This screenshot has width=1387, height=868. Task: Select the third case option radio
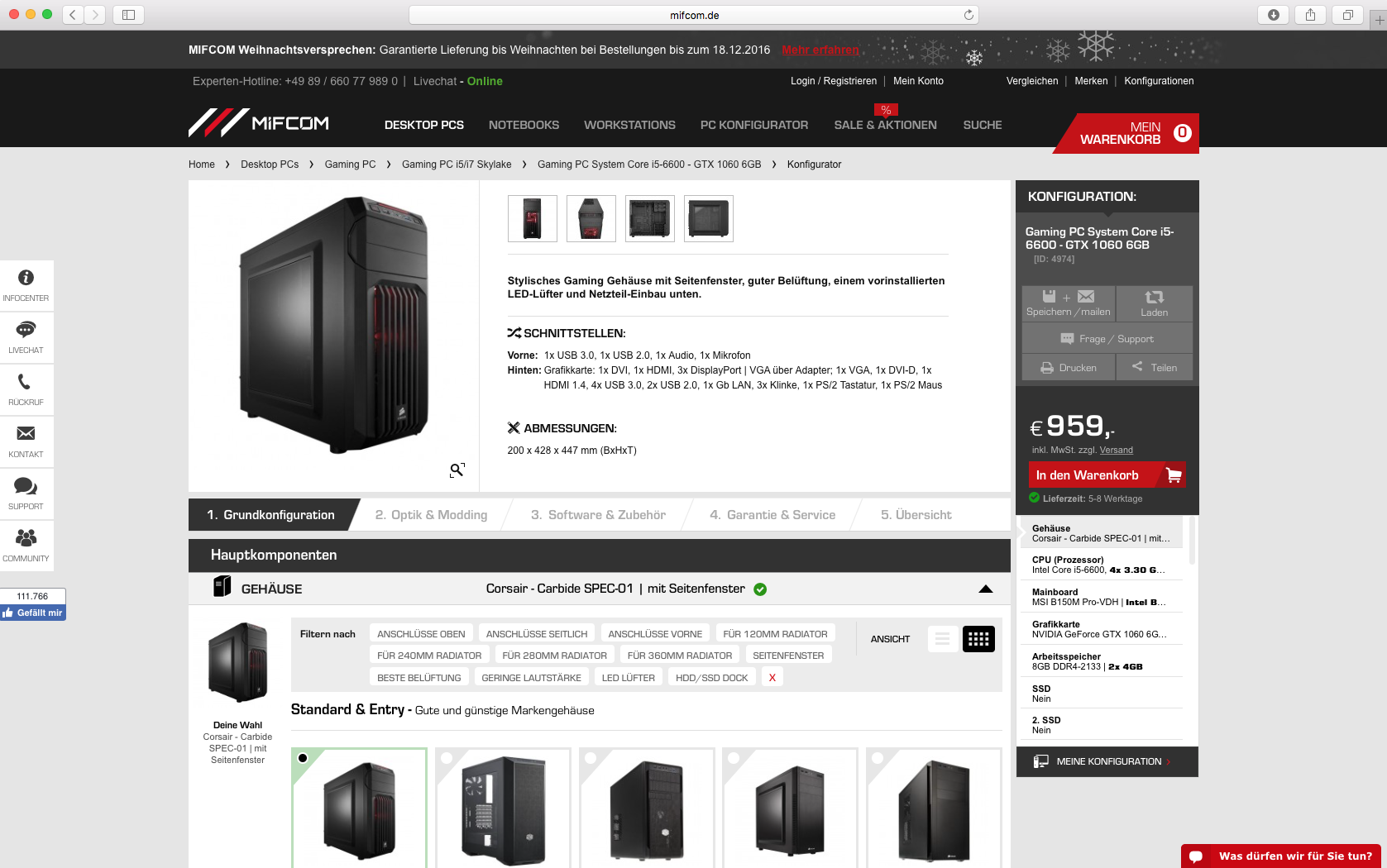coord(591,758)
